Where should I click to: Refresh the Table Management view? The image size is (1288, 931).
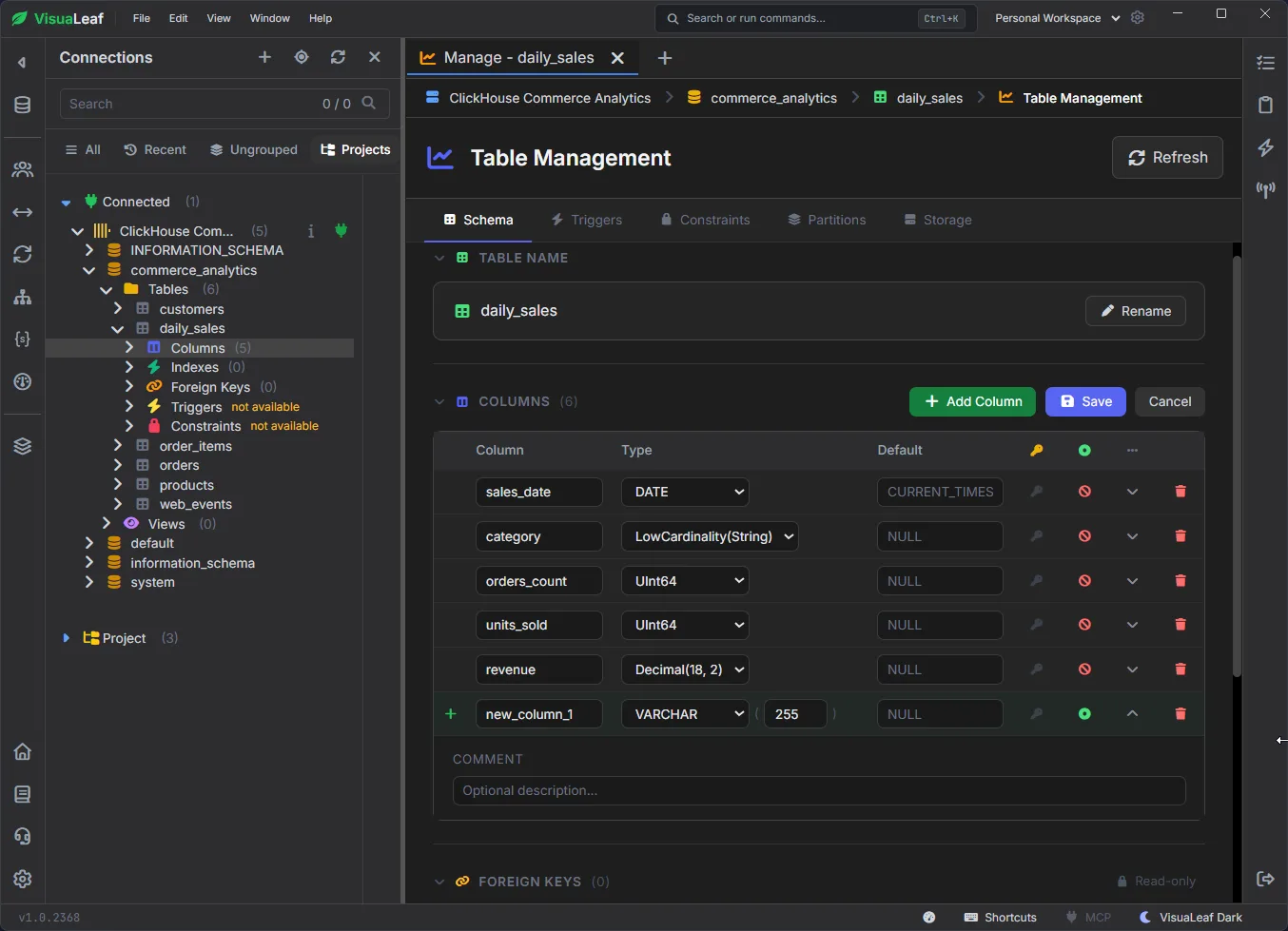point(1167,158)
